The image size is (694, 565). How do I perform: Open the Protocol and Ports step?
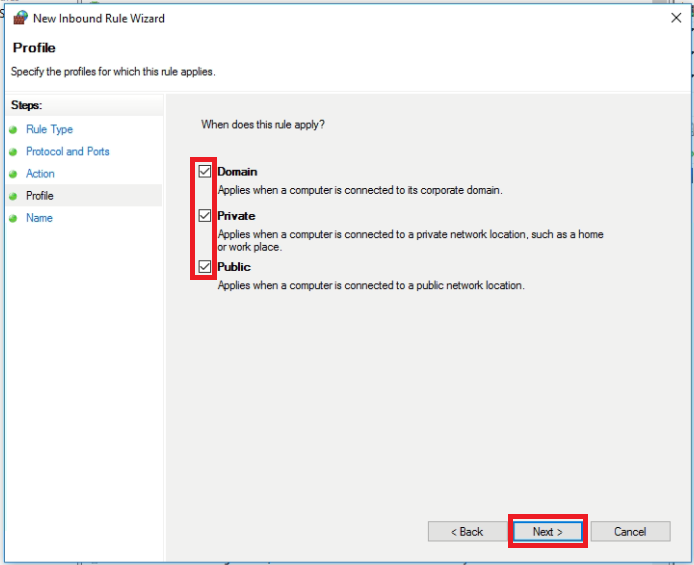coord(68,152)
